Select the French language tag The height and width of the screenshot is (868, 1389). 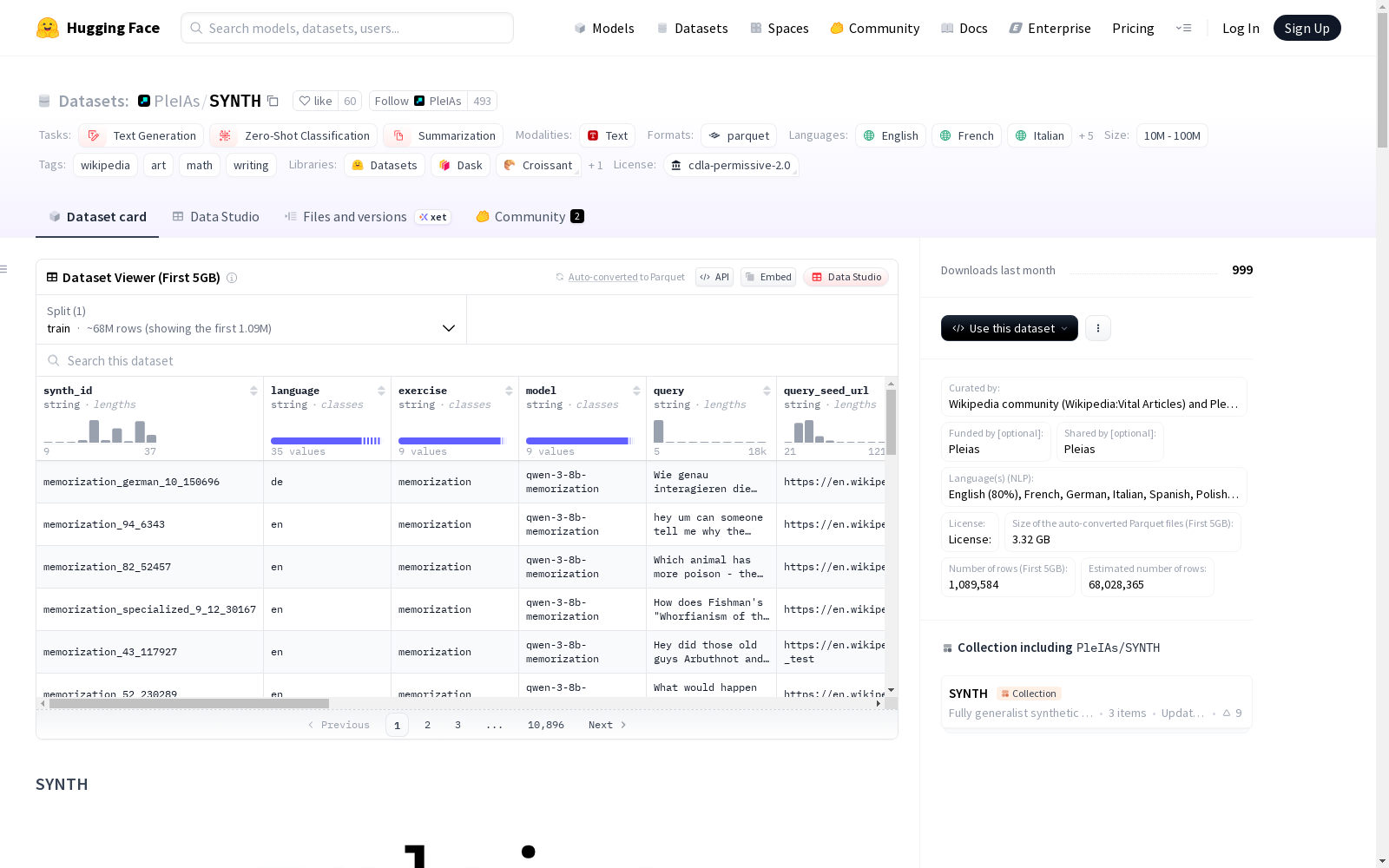point(967,135)
